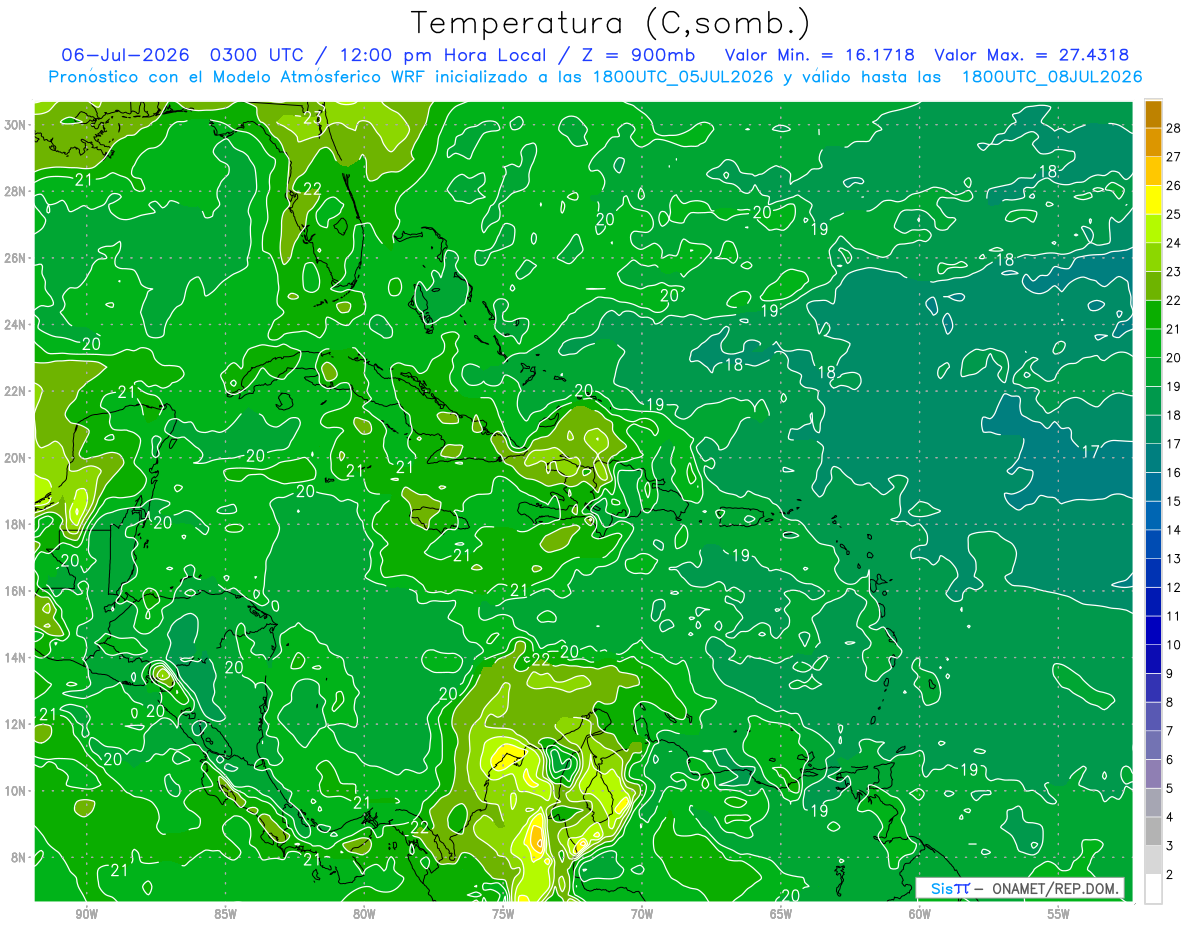Click the "14N" latitude axis label

coord(15,657)
